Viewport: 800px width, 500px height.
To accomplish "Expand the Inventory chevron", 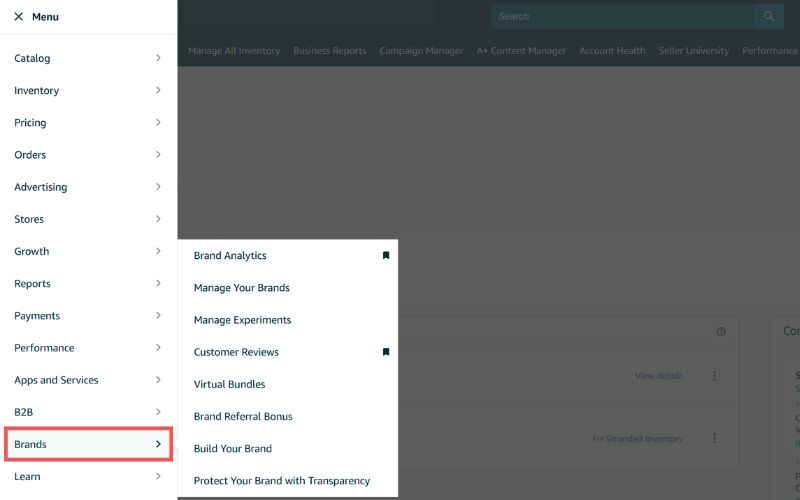I will click(x=158, y=90).
